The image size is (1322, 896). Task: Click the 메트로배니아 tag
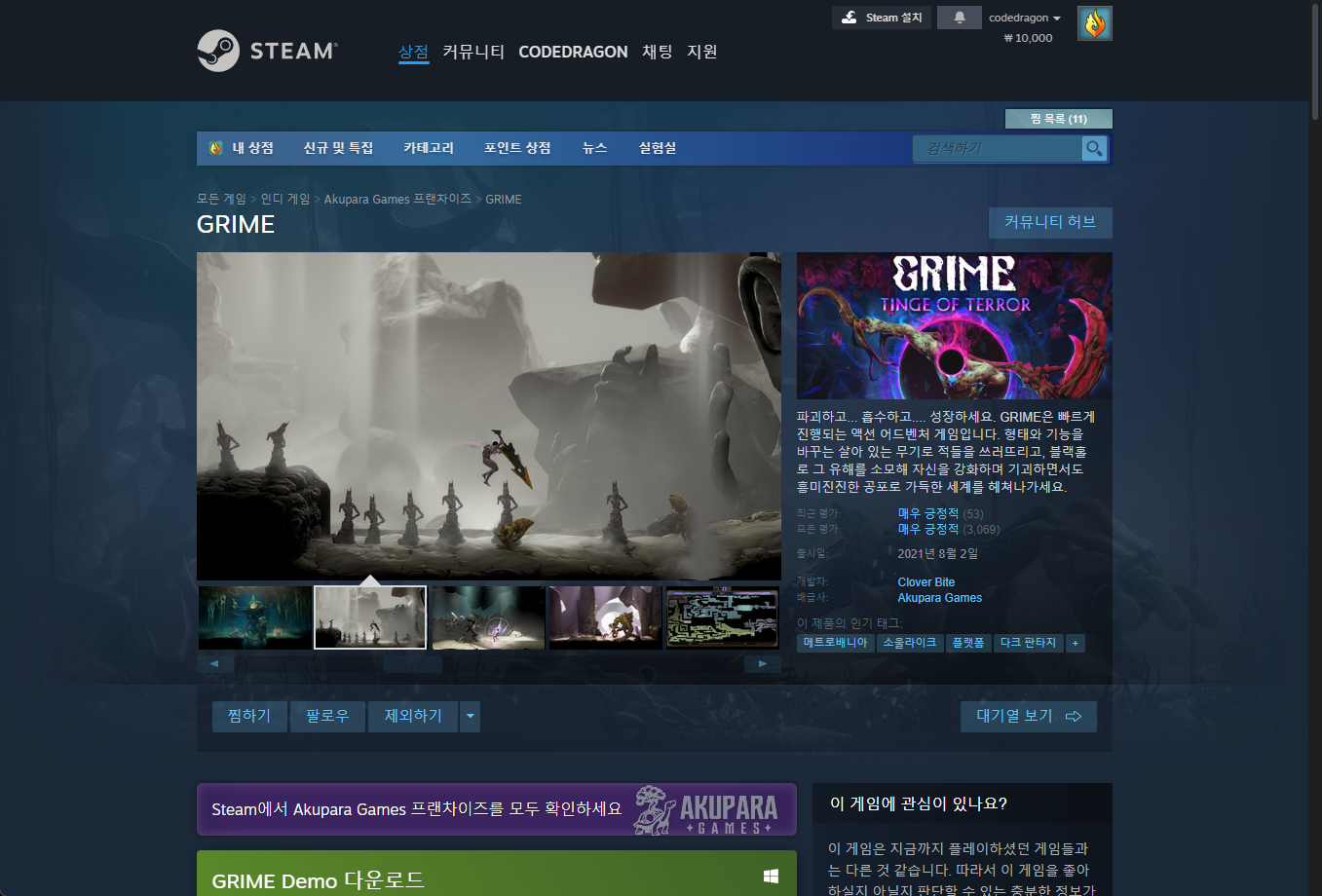click(x=835, y=643)
